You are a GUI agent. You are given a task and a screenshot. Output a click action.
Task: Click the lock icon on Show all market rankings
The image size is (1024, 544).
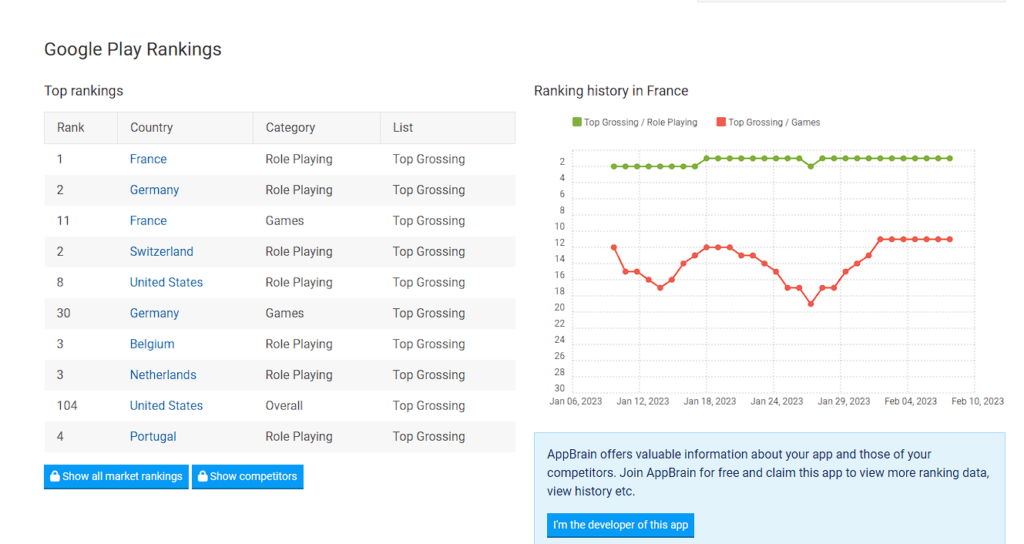pyautogui.click(x=55, y=477)
